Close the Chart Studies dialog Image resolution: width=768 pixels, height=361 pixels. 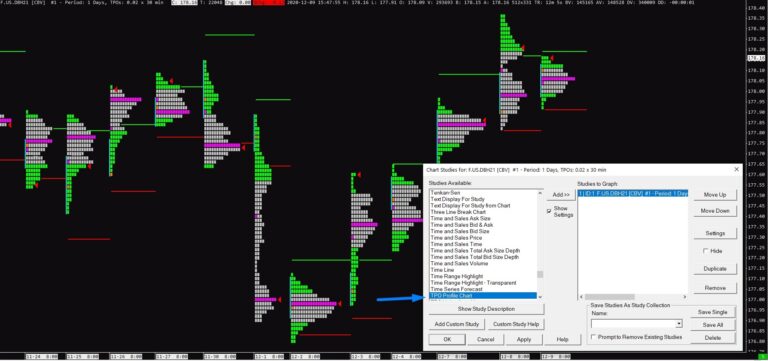(x=736, y=169)
